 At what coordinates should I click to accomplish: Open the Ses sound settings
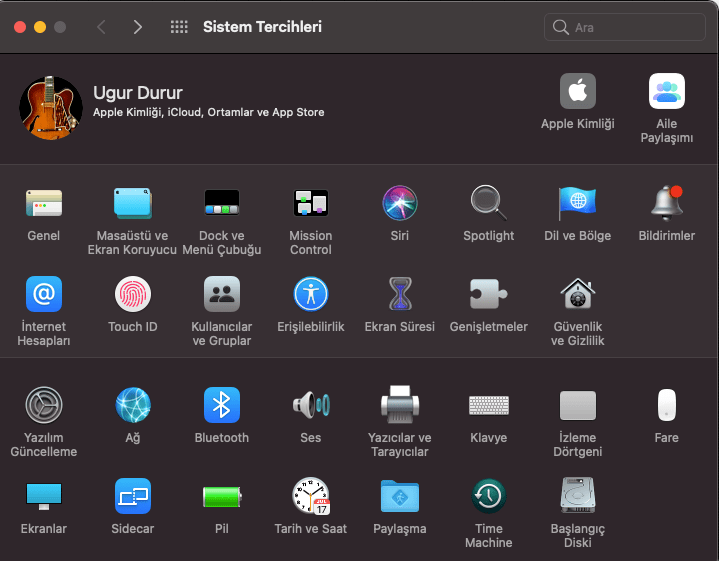[310, 405]
